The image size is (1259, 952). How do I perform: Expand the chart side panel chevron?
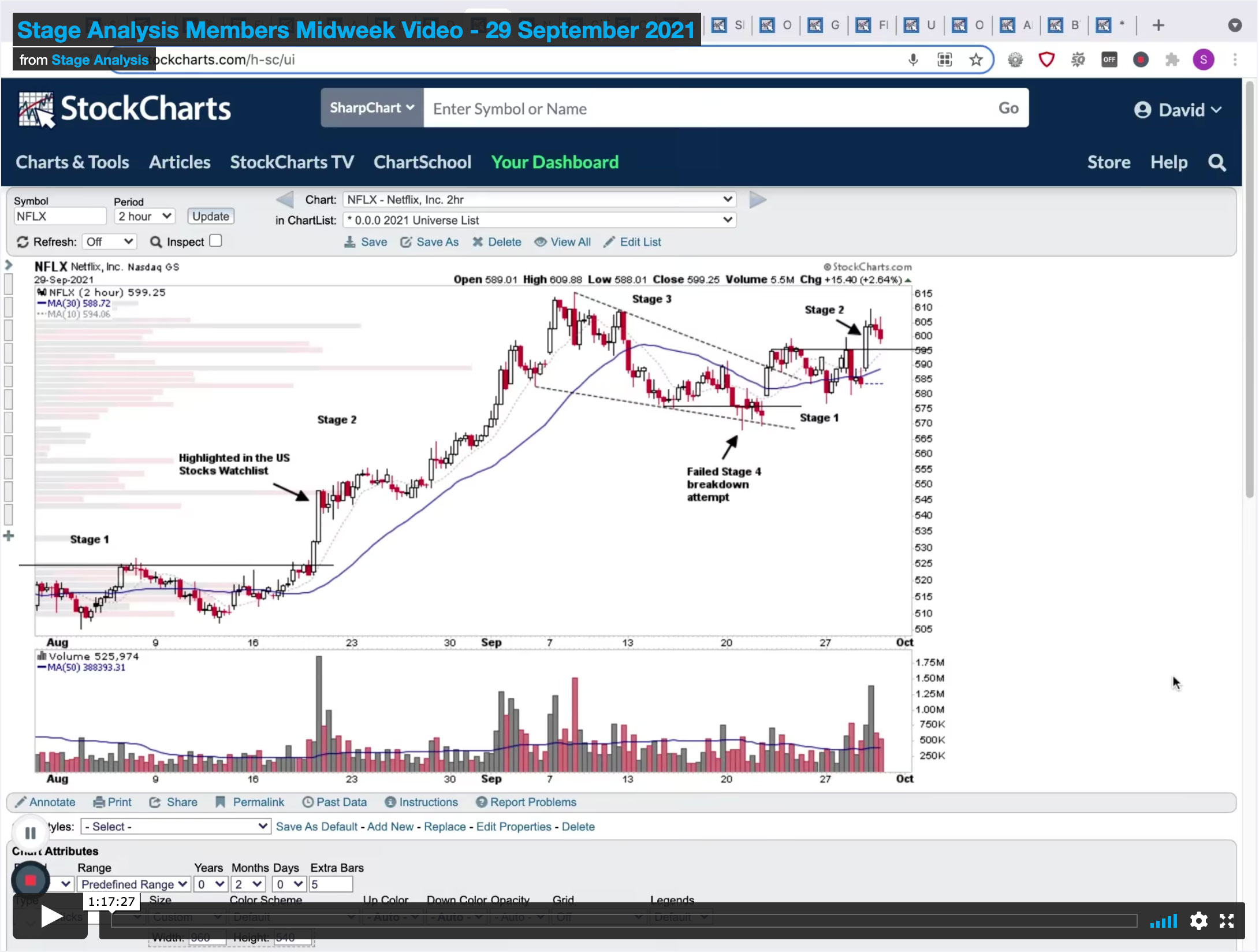pos(9,265)
